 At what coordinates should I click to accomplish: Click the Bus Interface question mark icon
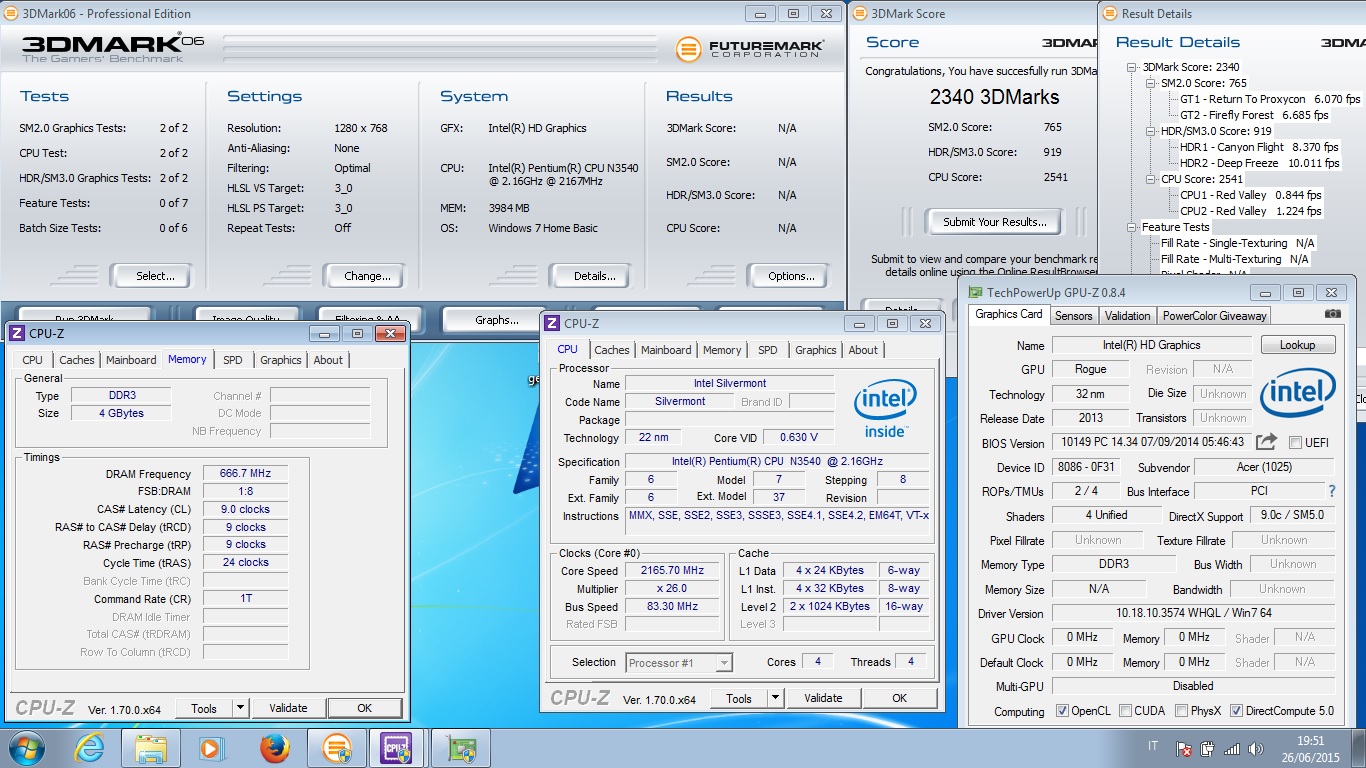tap(1331, 492)
